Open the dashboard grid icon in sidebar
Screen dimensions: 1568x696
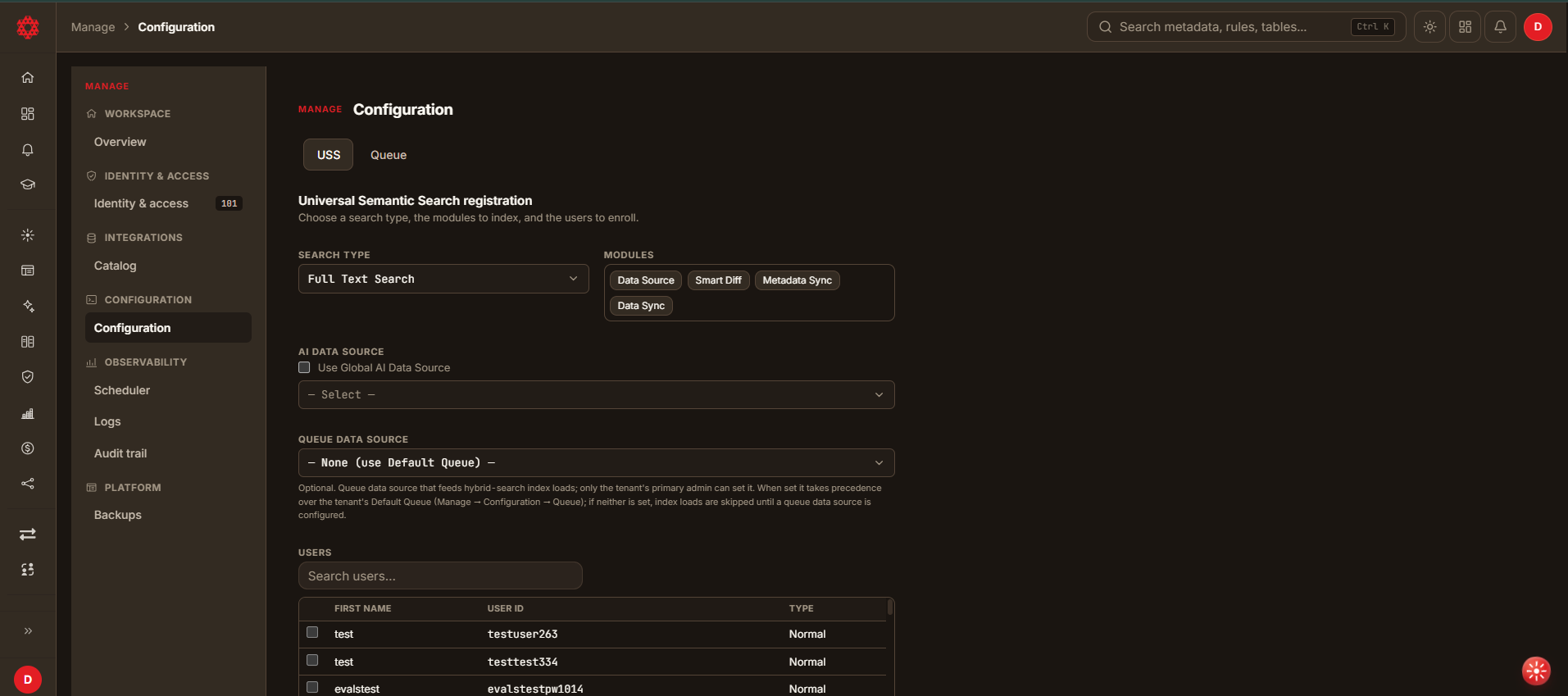point(28,113)
